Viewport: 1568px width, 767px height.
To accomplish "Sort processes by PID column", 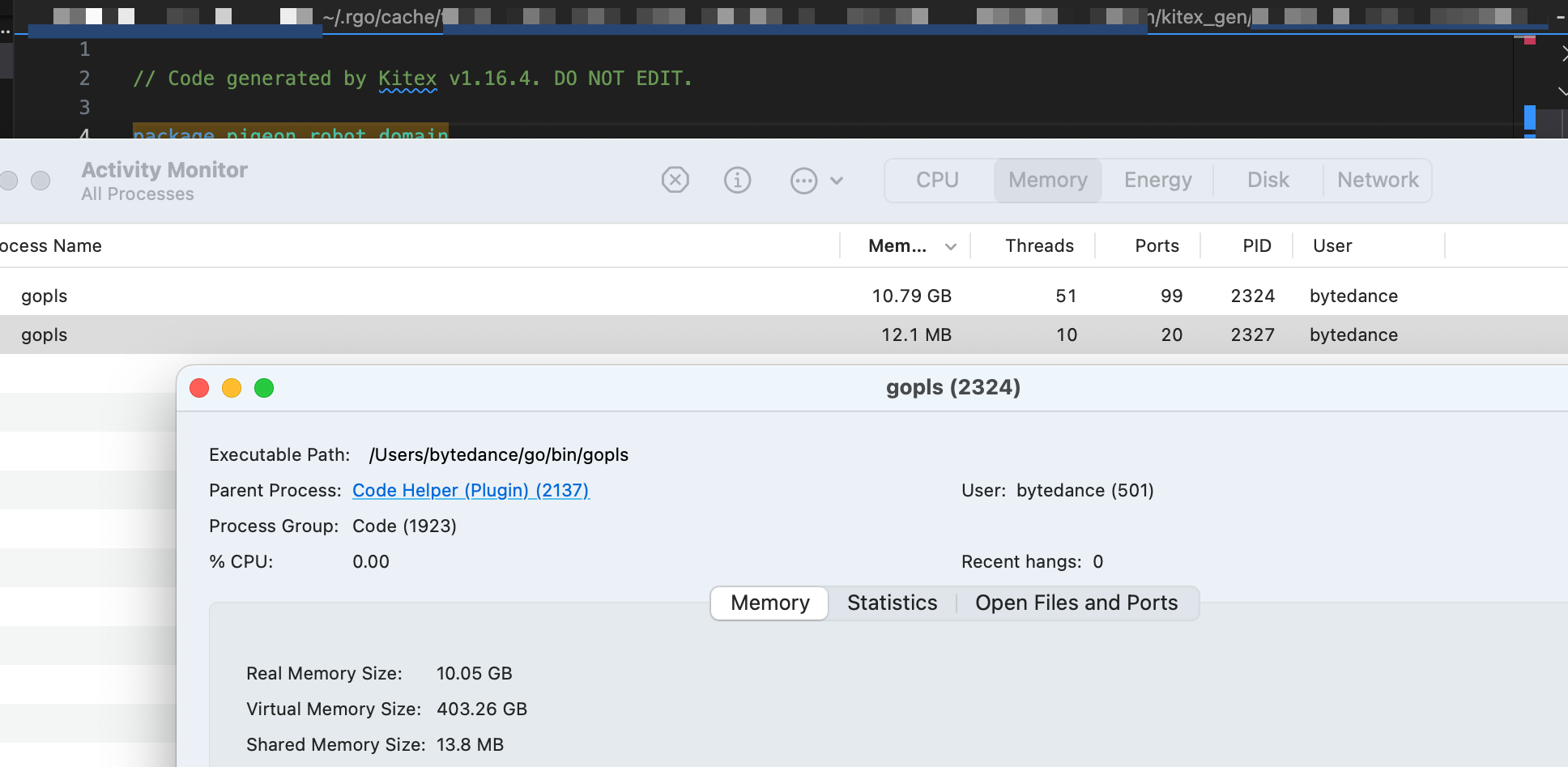I will click(x=1256, y=246).
